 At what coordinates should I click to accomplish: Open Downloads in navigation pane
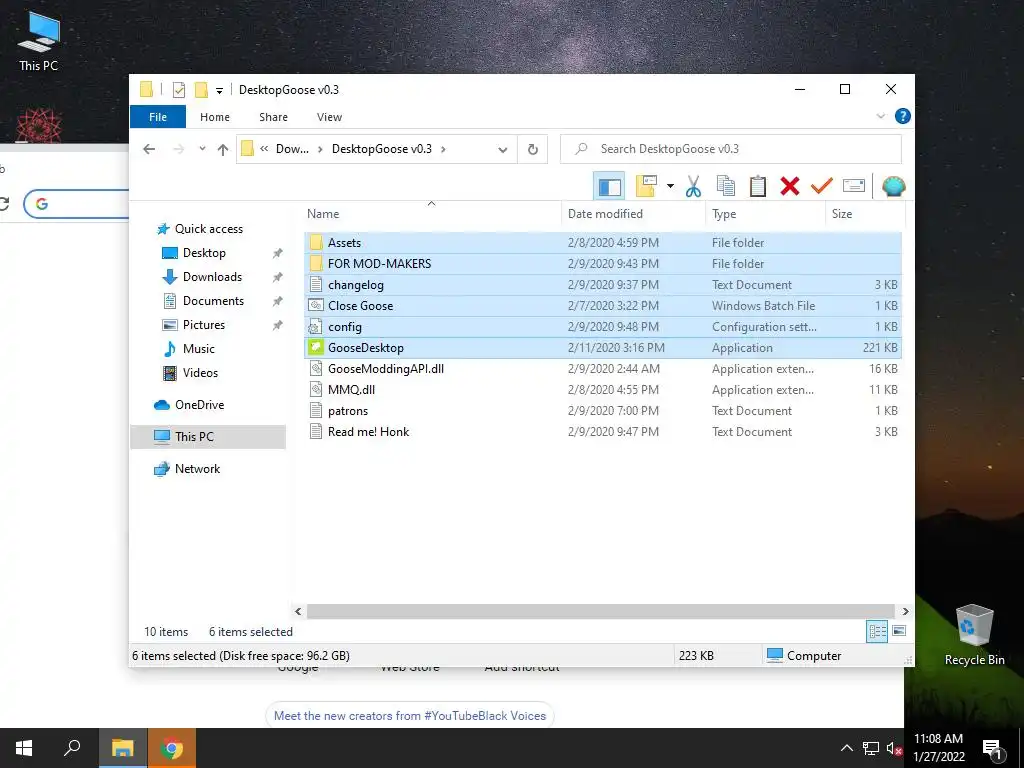[212, 277]
